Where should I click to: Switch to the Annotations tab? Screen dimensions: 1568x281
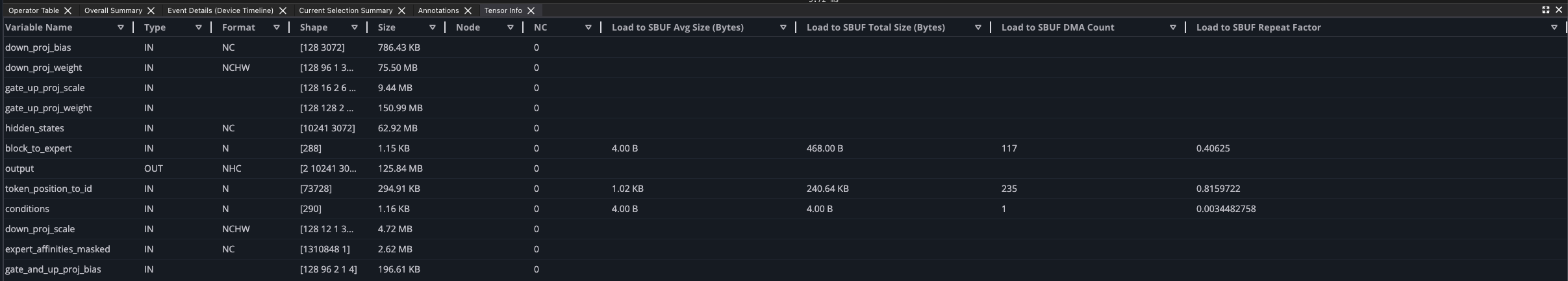click(x=438, y=11)
